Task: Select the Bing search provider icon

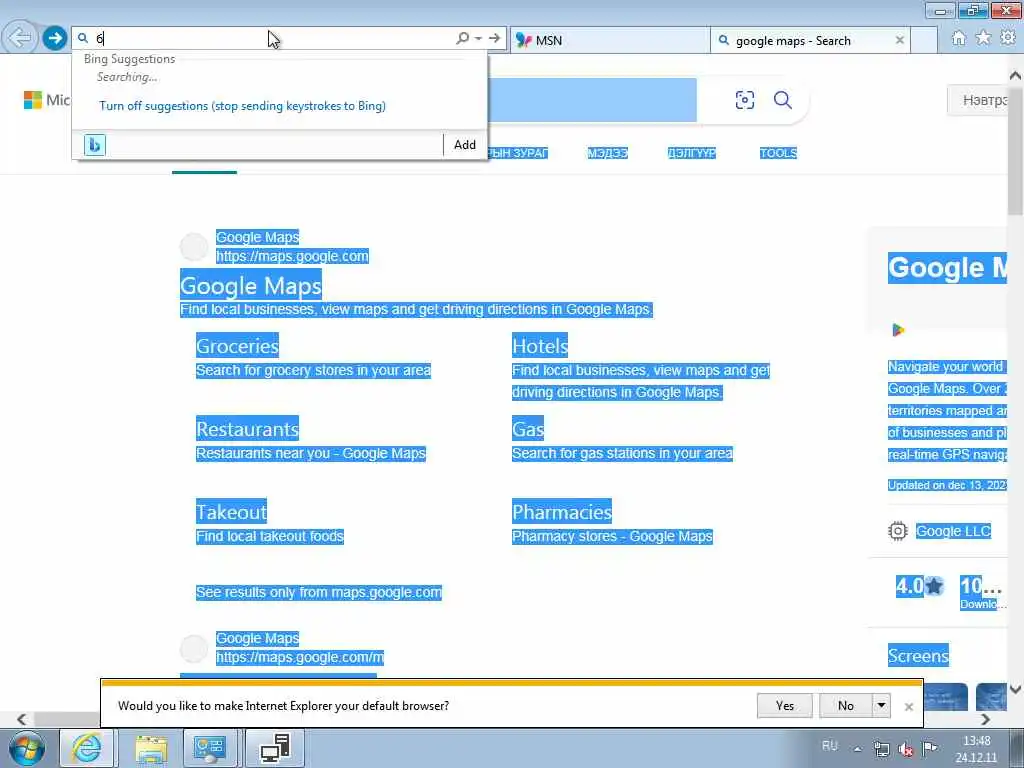Action: tap(95, 145)
